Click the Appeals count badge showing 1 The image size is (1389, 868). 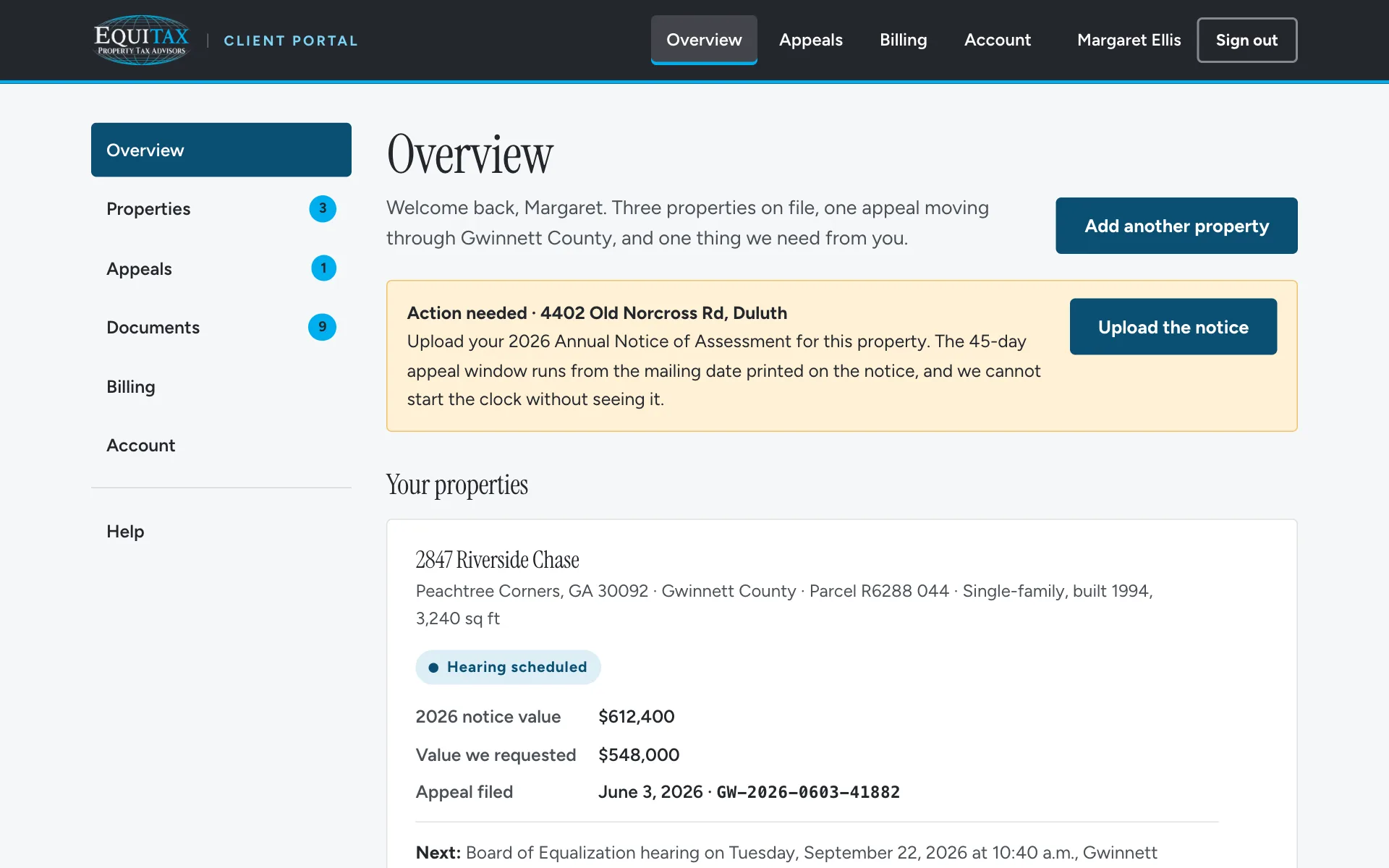pyautogui.click(x=323, y=268)
